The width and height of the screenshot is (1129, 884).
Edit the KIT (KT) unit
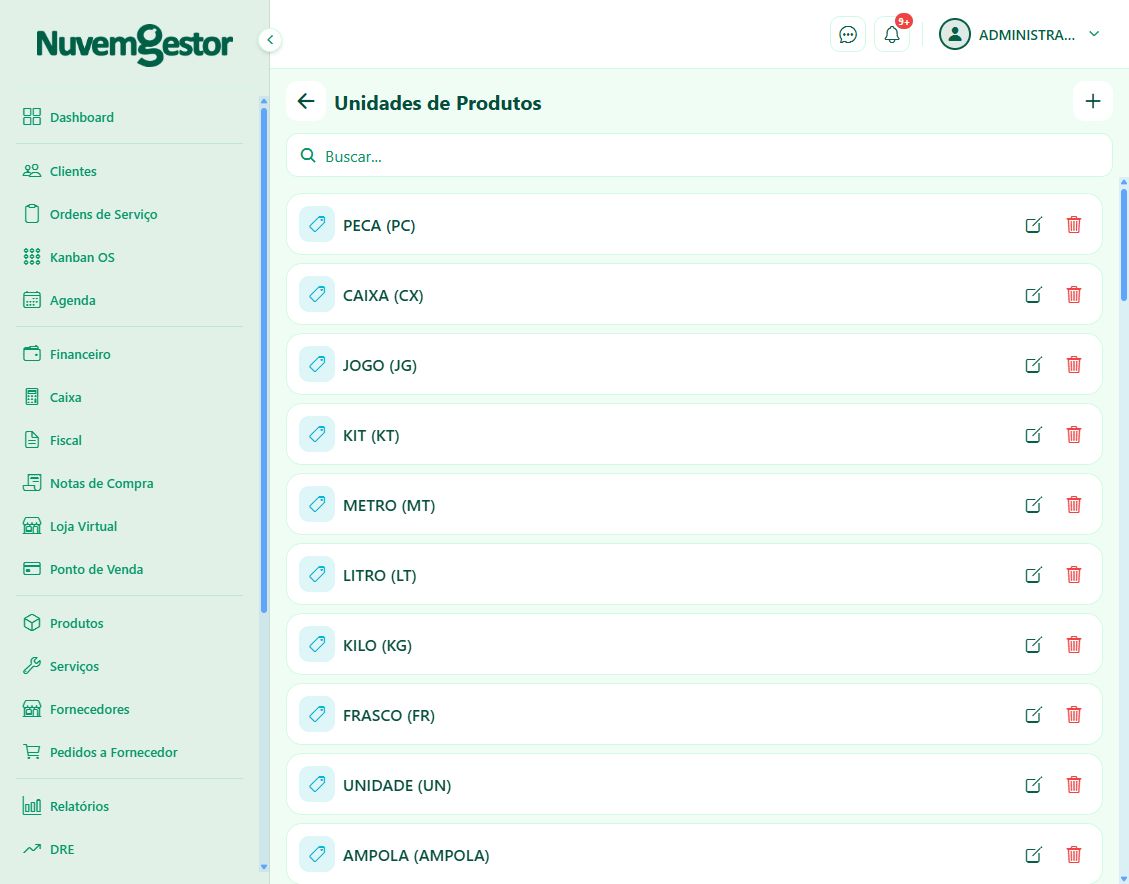tap(1033, 434)
